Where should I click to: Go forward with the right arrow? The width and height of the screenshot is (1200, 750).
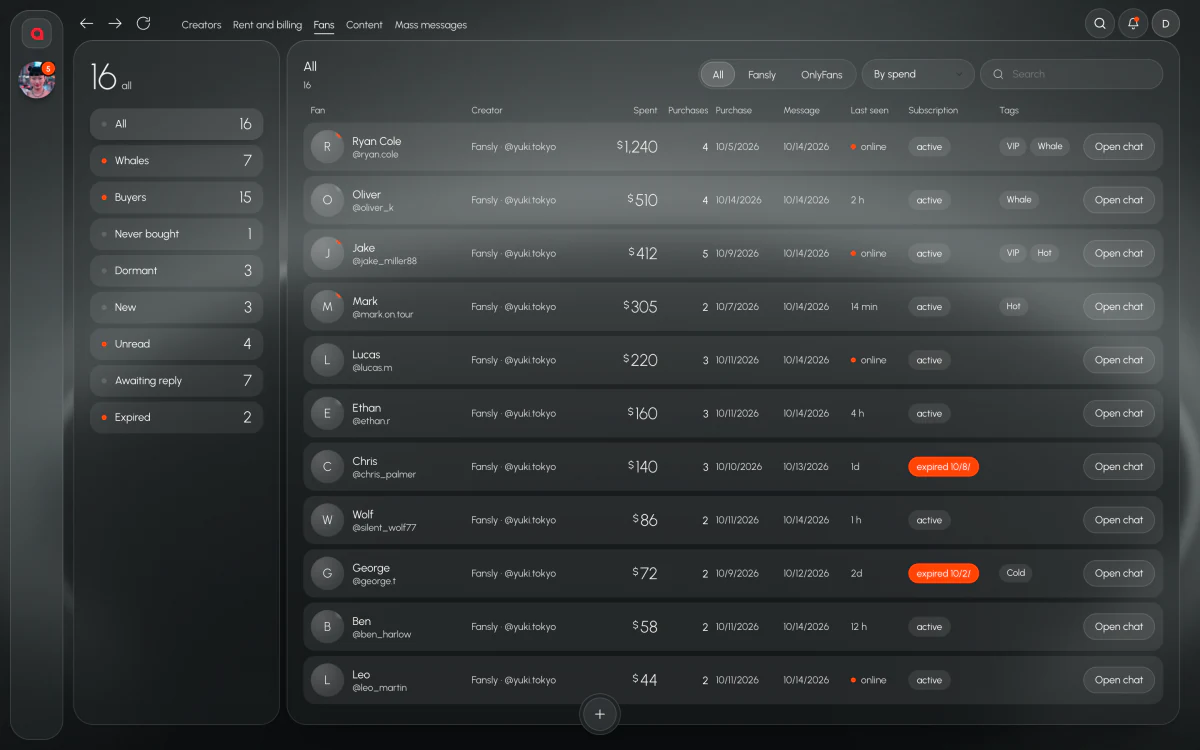(x=115, y=23)
